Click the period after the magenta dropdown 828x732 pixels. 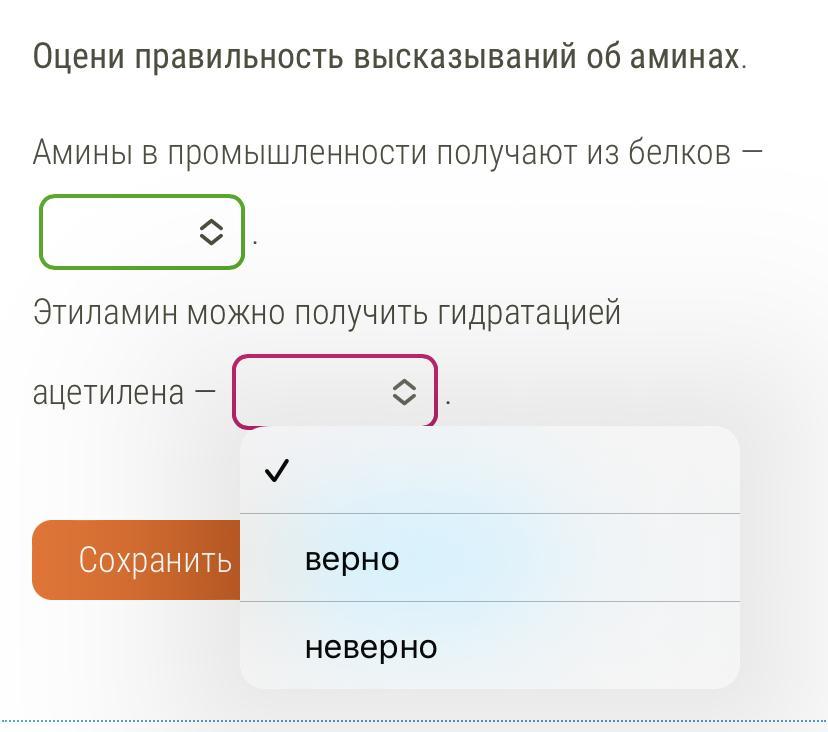pyautogui.click(x=448, y=403)
